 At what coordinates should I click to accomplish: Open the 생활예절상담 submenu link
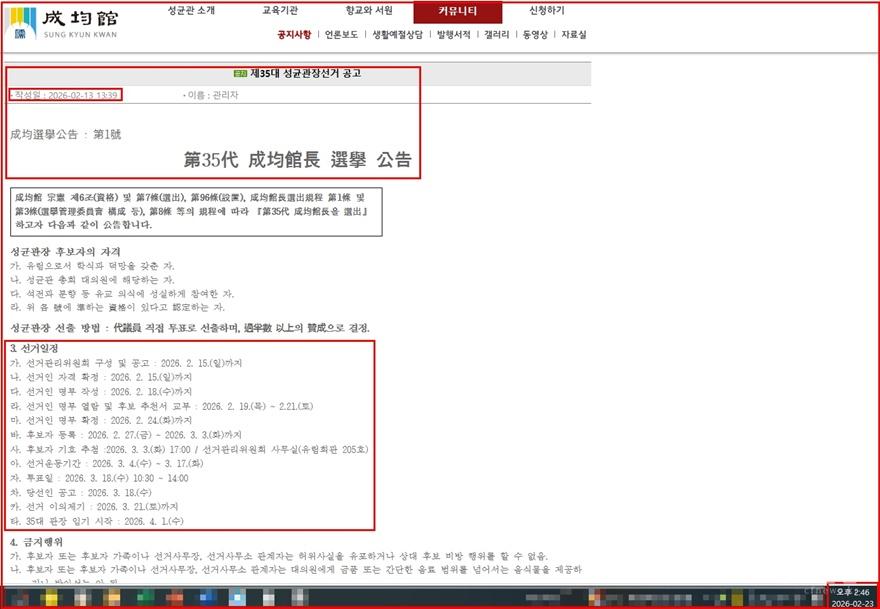pos(397,35)
